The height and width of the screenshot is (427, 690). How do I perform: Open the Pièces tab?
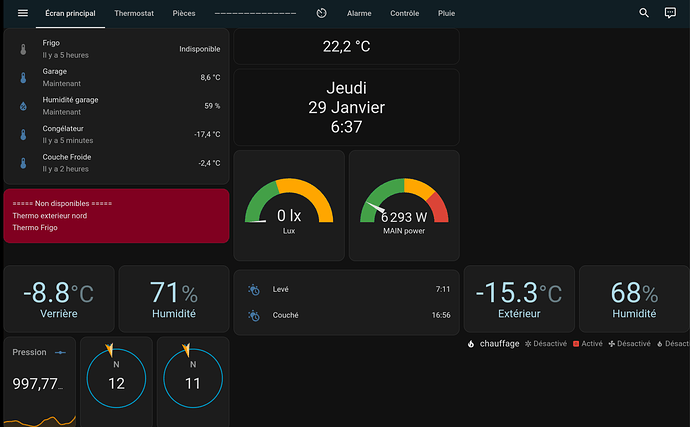(184, 14)
